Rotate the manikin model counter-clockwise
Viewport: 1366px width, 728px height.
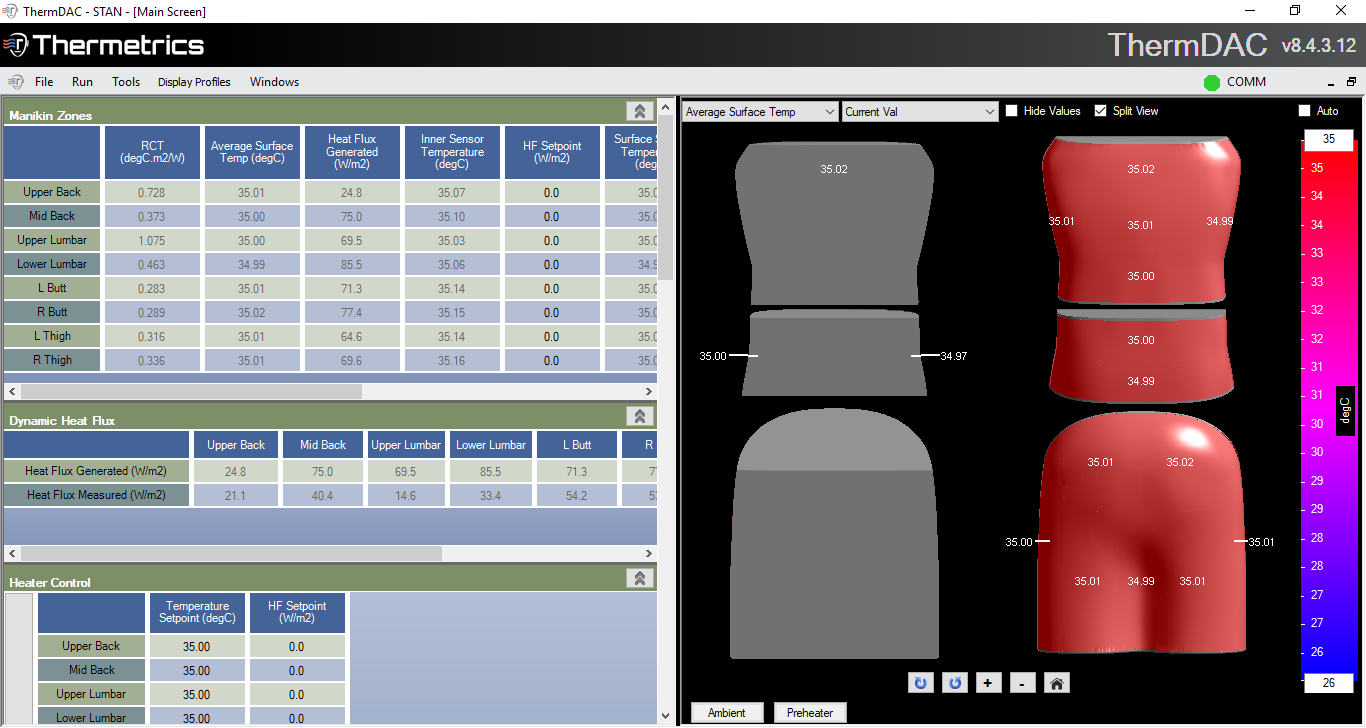click(955, 683)
